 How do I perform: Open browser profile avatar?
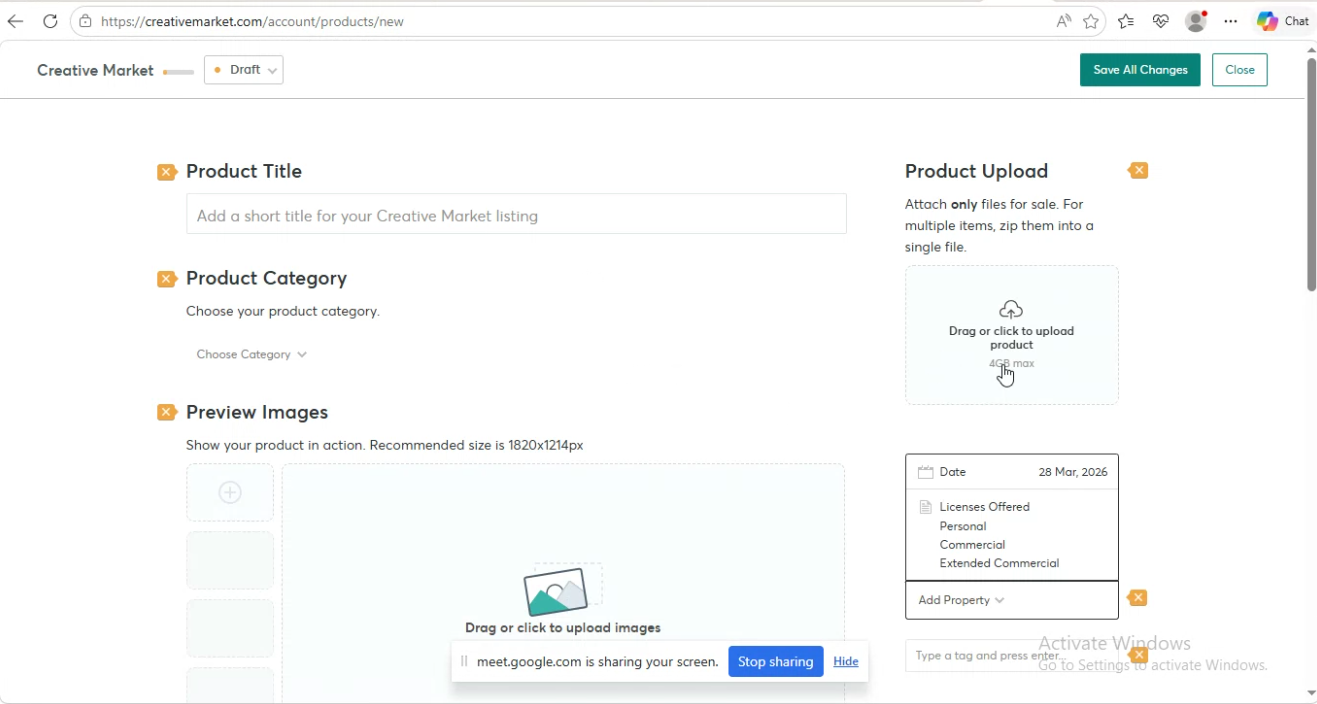tap(1195, 21)
